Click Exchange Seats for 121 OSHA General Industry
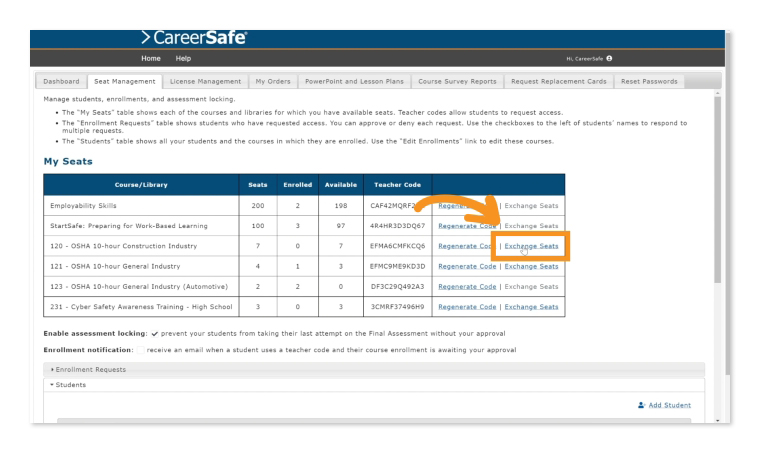This screenshot has width=760, height=453. tap(531, 266)
